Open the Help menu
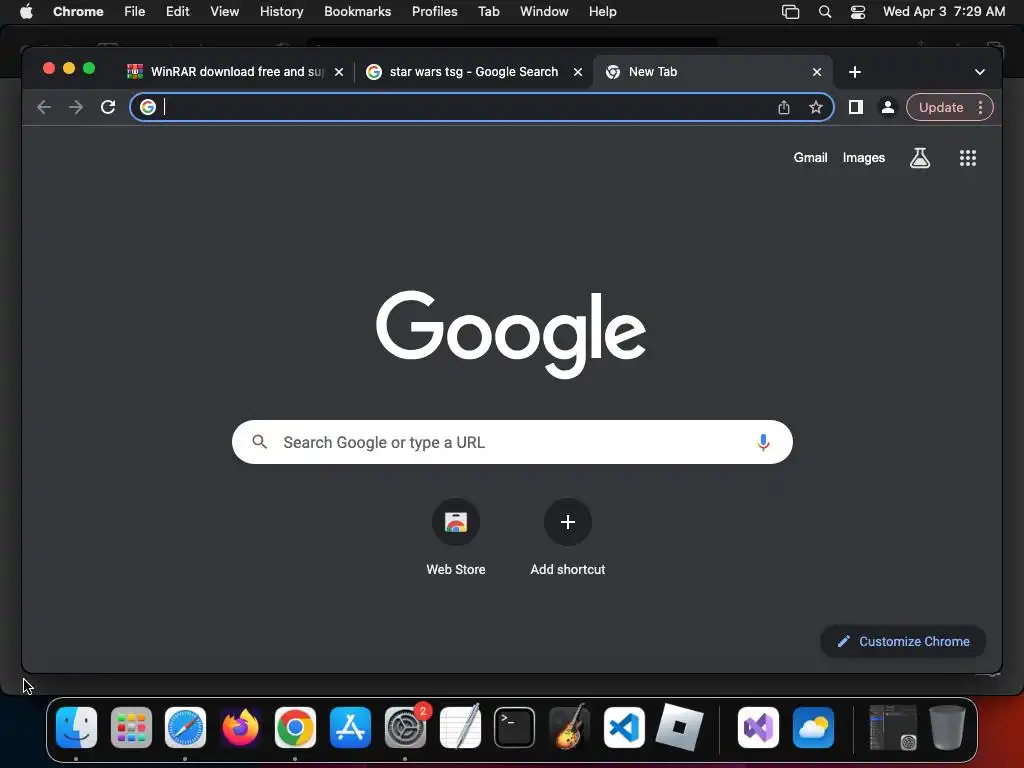This screenshot has width=1024, height=768. [602, 11]
